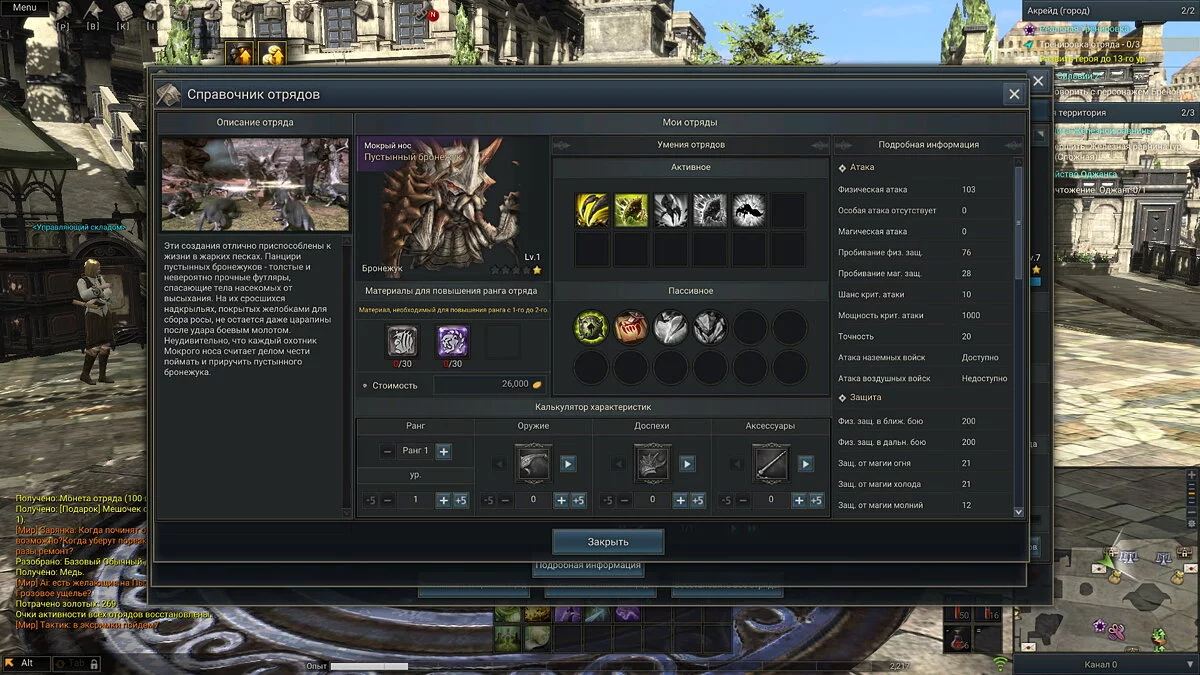Click the Подробная информация button behind window
This screenshot has height=675, width=1200.
coord(588,565)
